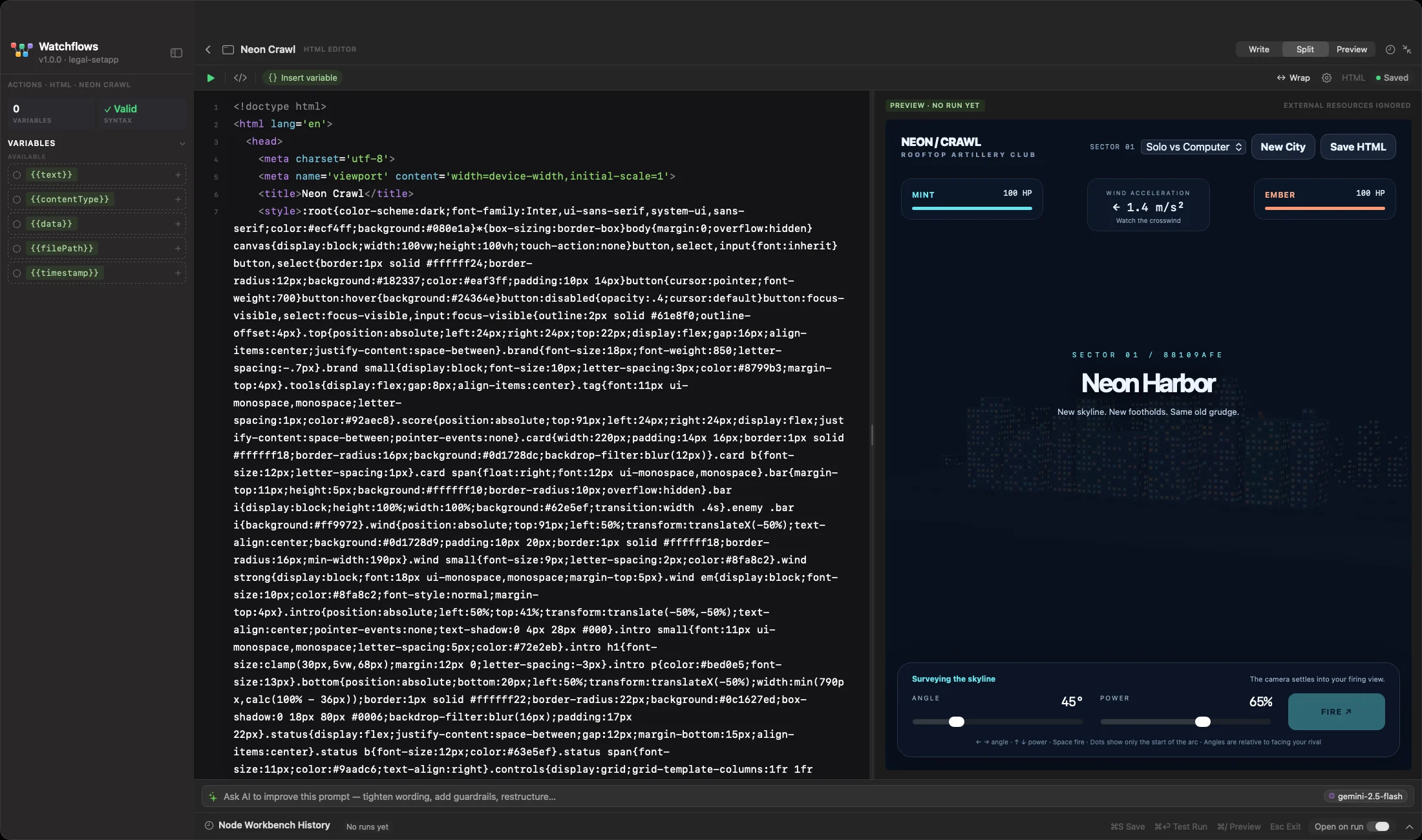The image size is (1422, 840).
Task: Collapse the sidebar panel icon
Action: [x=176, y=53]
